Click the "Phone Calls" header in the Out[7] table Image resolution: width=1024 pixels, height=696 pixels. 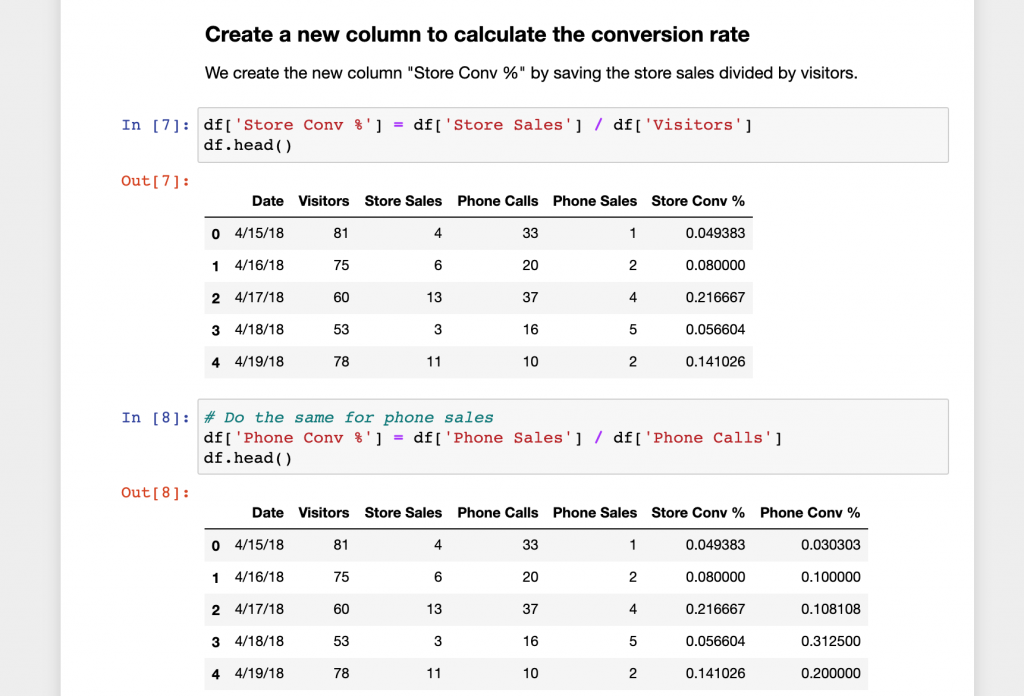coord(498,201)
